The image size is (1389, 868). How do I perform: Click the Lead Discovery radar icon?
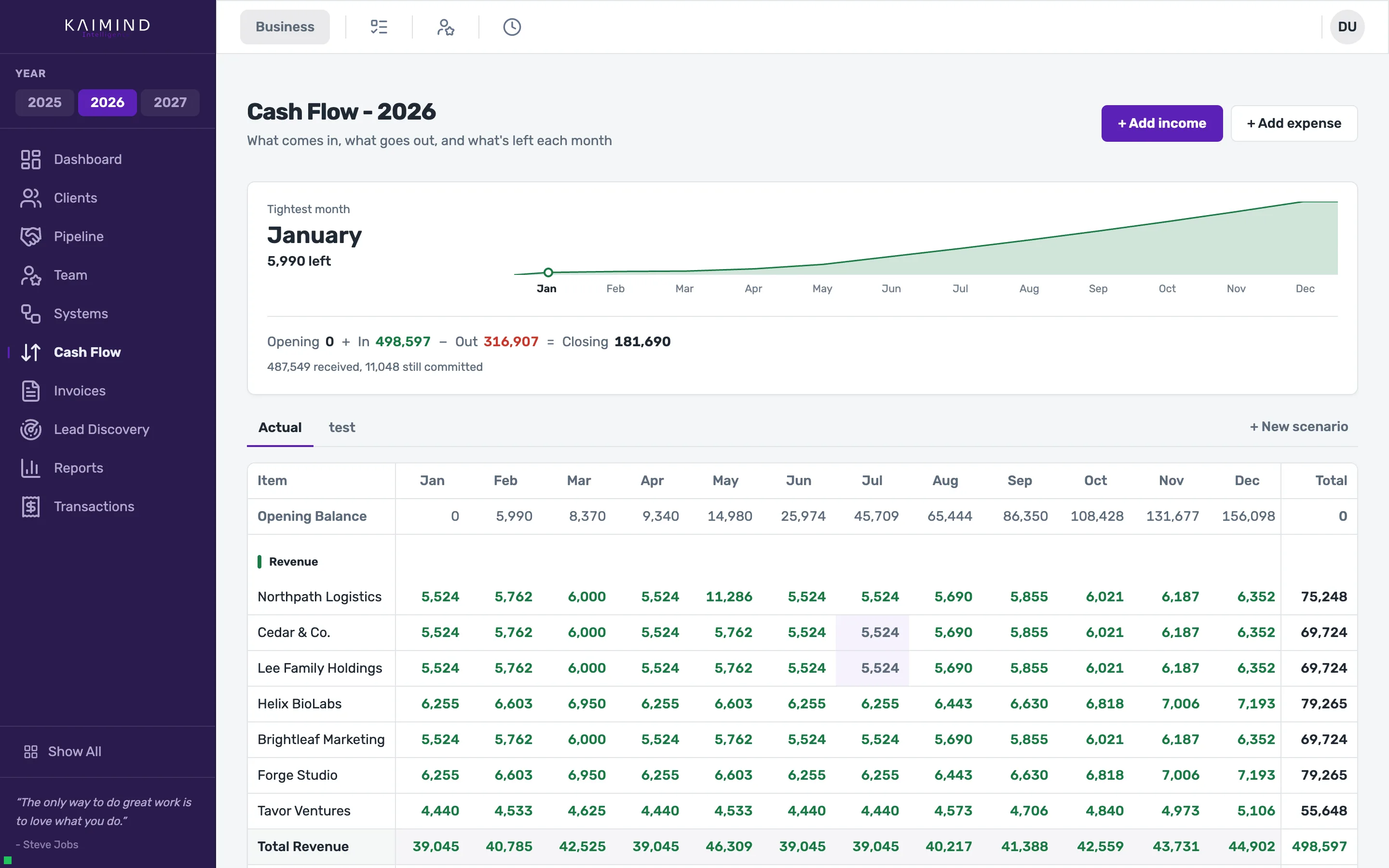[x=30, y=429]
